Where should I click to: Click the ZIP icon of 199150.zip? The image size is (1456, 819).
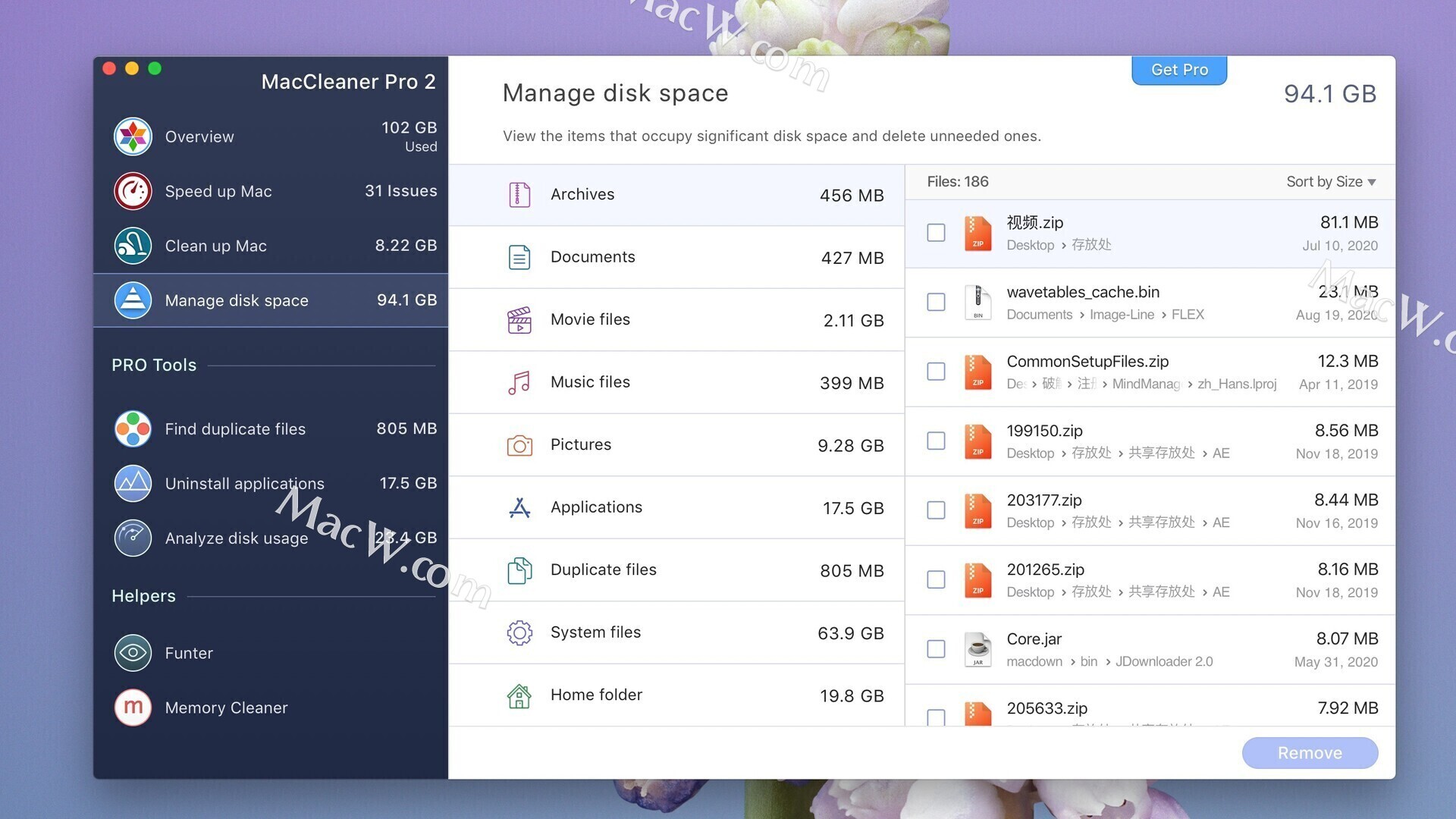[x=977, y=441]
